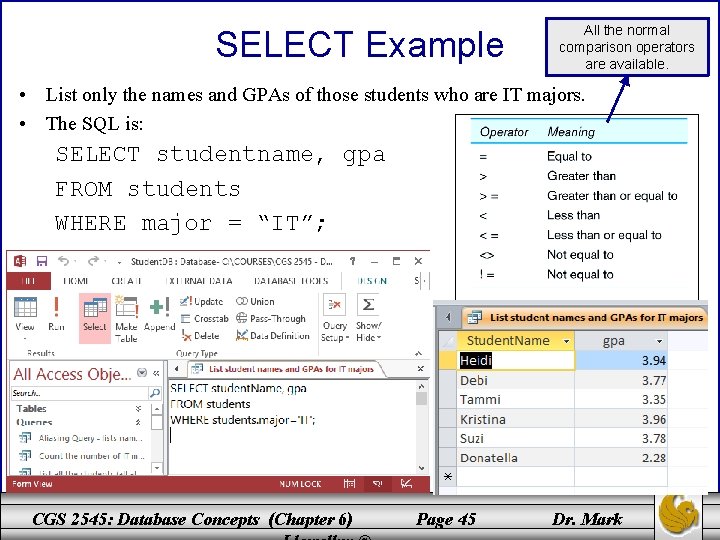
Task: Select the Suzi name cell
Action: click(516, 438)
